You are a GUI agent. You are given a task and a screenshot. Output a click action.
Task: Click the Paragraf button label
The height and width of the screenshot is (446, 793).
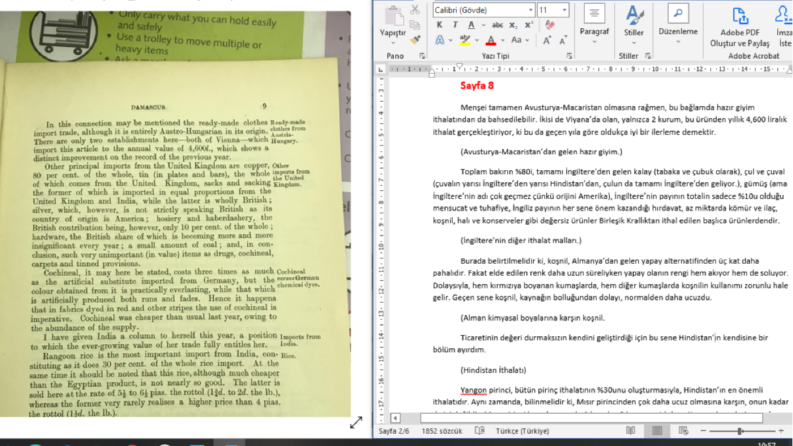(x=594, y=31)
